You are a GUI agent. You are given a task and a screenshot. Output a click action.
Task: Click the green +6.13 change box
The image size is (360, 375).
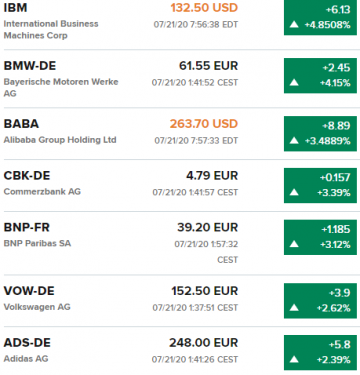pos(320,17)
